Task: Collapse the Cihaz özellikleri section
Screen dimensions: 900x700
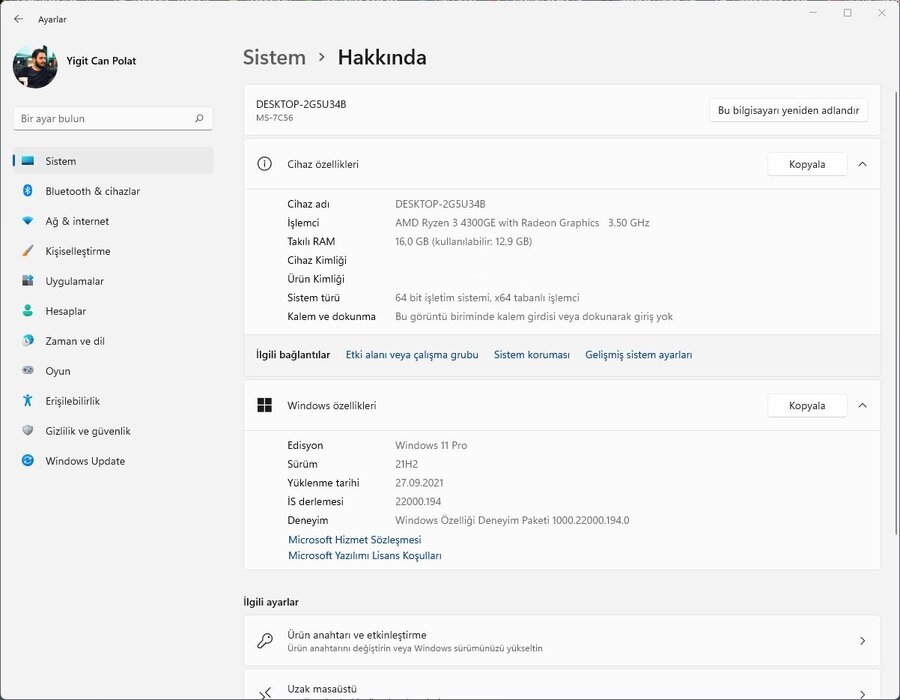Action: tap(862, 164)
